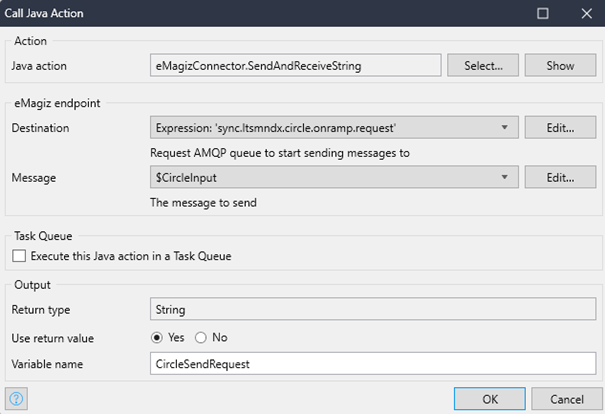The width and height of the screenshot is (605, 414).
Task: Click the 'Java action' label
Action: coord(39,66)
